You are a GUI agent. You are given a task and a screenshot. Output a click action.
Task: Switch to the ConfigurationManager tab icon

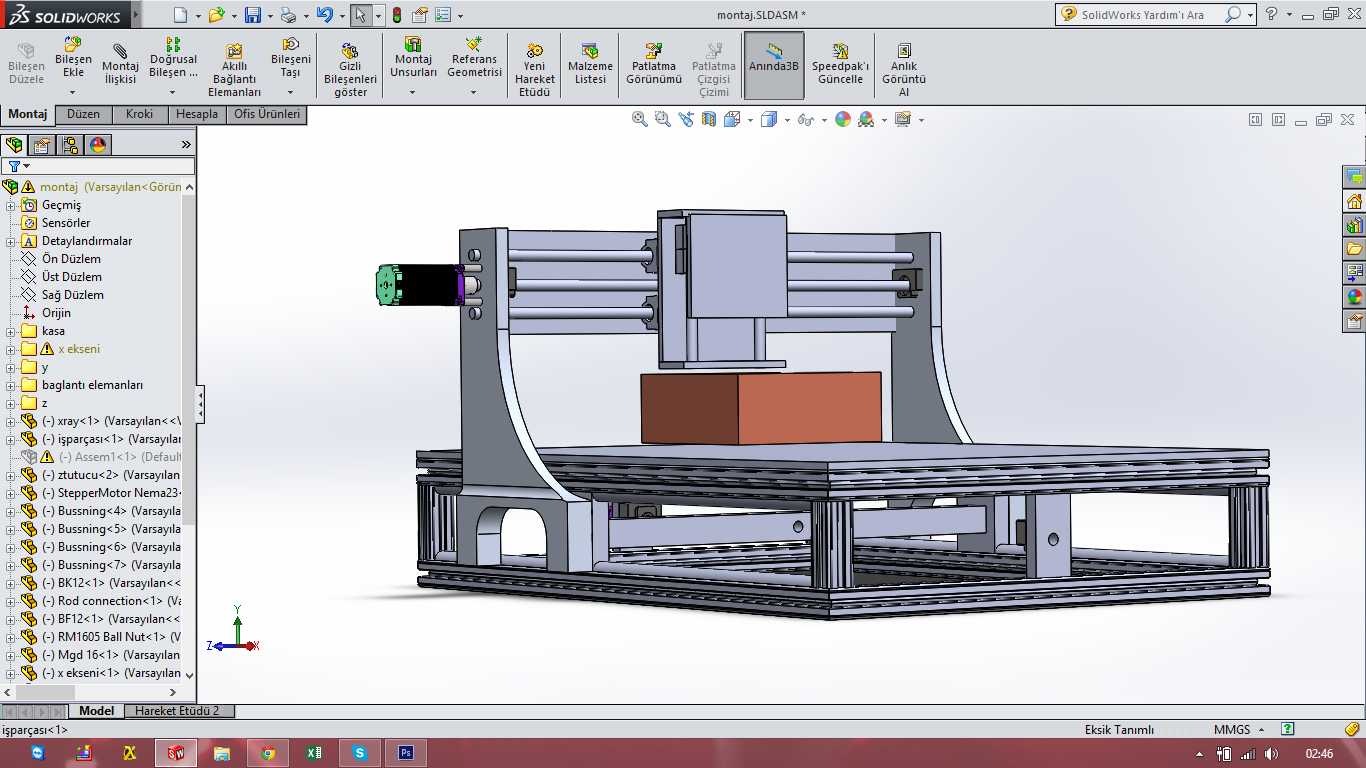coord(70,145)
